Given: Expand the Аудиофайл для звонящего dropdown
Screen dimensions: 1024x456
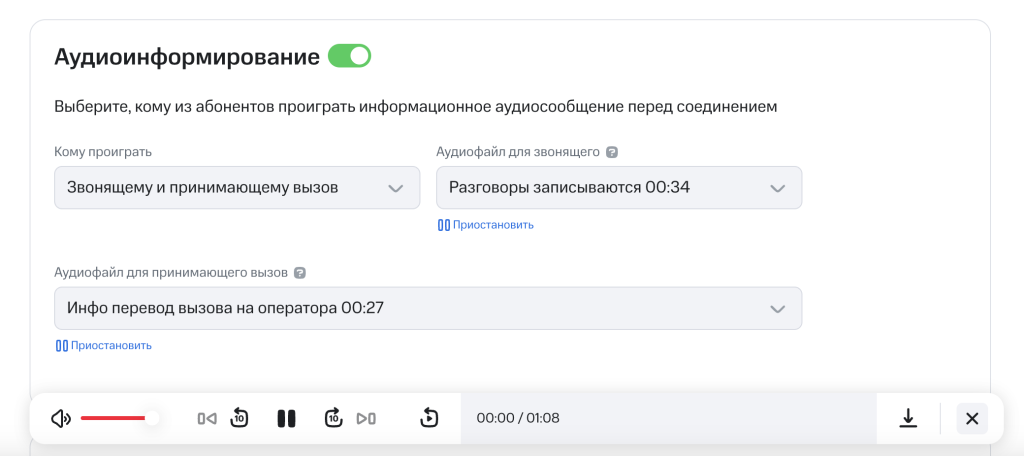Looking at the screenshot, I should tap(618, 188).
